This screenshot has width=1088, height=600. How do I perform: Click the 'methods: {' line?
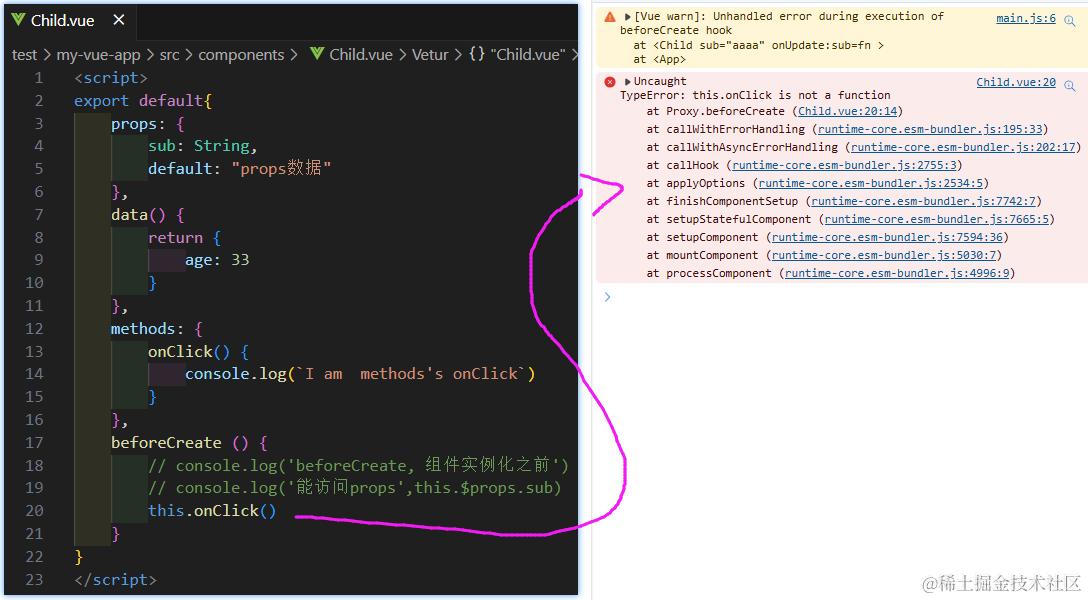156,328
